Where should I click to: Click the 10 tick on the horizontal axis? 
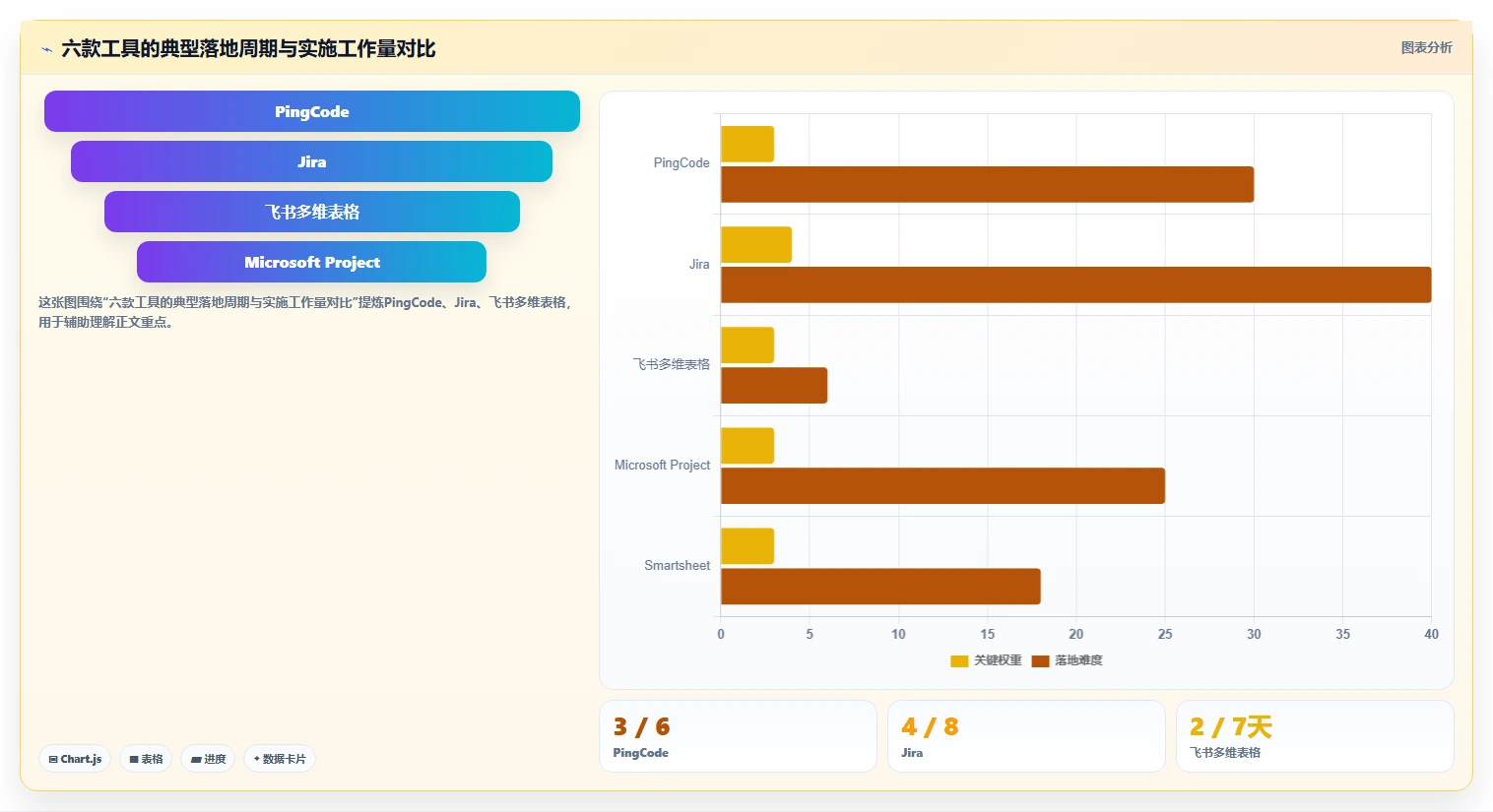(898, 634)
